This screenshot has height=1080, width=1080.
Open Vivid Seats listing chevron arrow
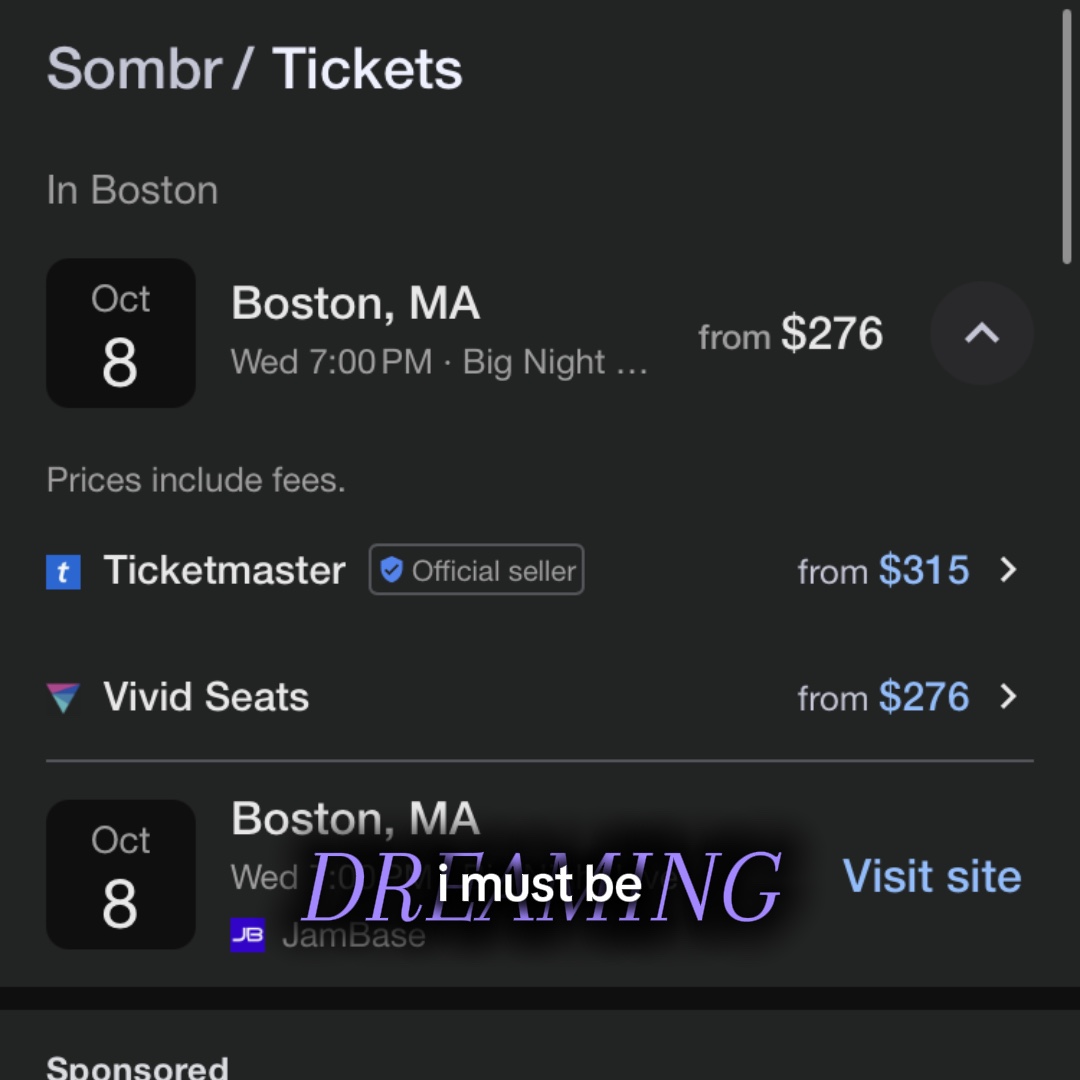[1008, 696]
